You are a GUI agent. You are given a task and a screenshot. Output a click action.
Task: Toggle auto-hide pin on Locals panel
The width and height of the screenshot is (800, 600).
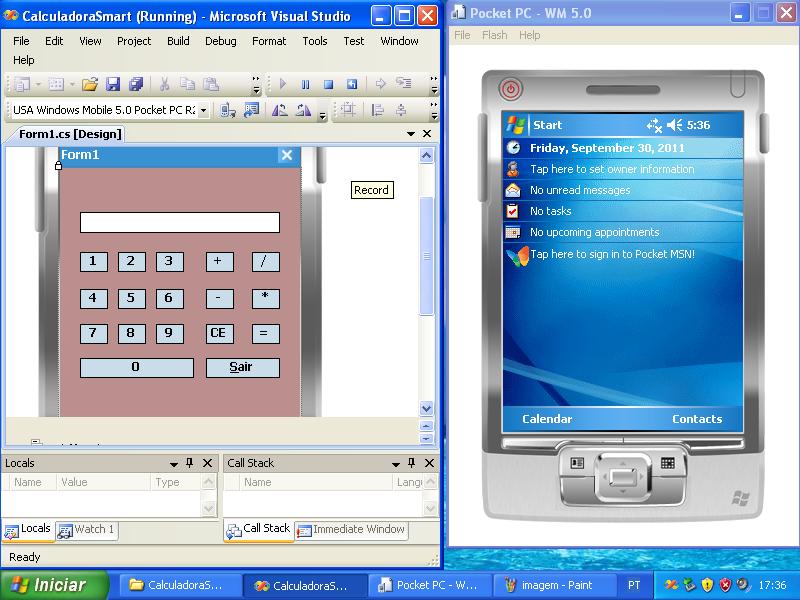(x=190, y=463)
